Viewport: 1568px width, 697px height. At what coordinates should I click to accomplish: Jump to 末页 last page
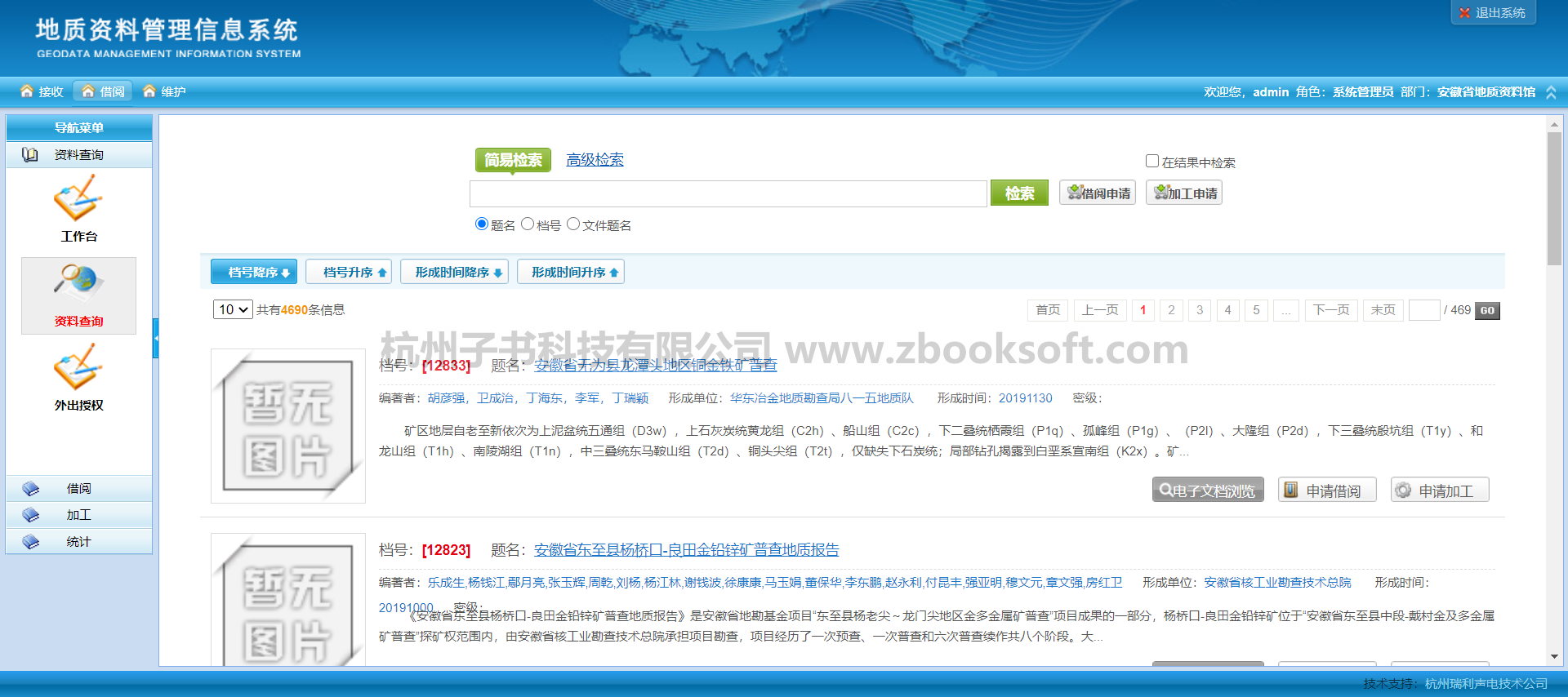click(1383, 310)
